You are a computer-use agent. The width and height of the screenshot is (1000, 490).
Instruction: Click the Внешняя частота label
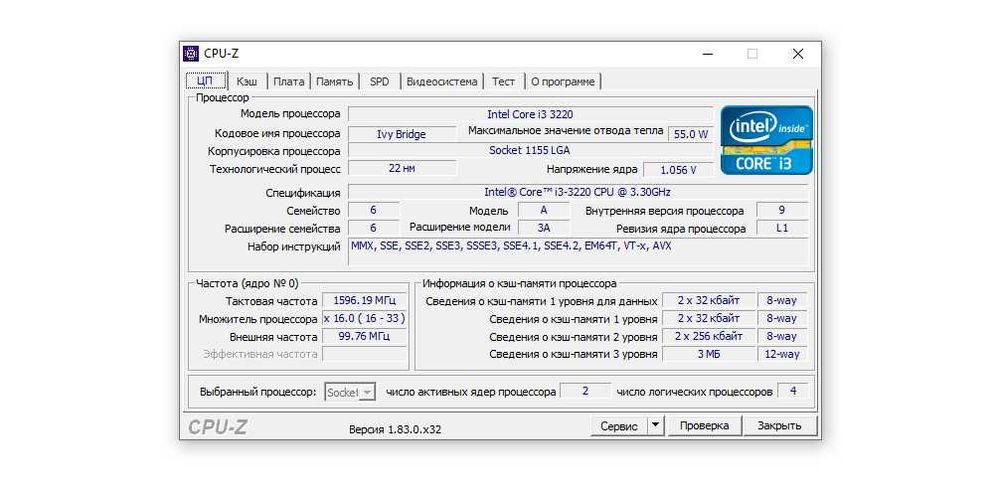[x=274, y=336]
